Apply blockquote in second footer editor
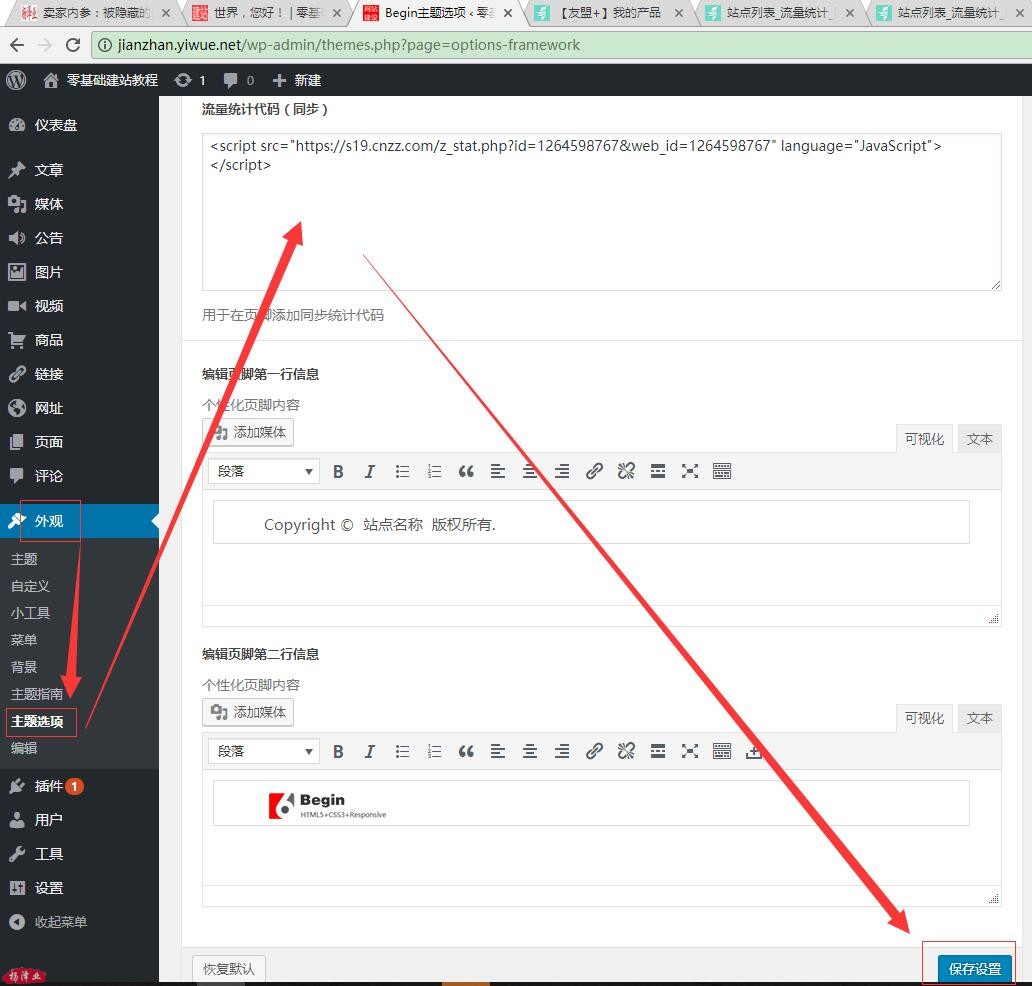This screenshot has width=1032, height=986. click(466, 751)
